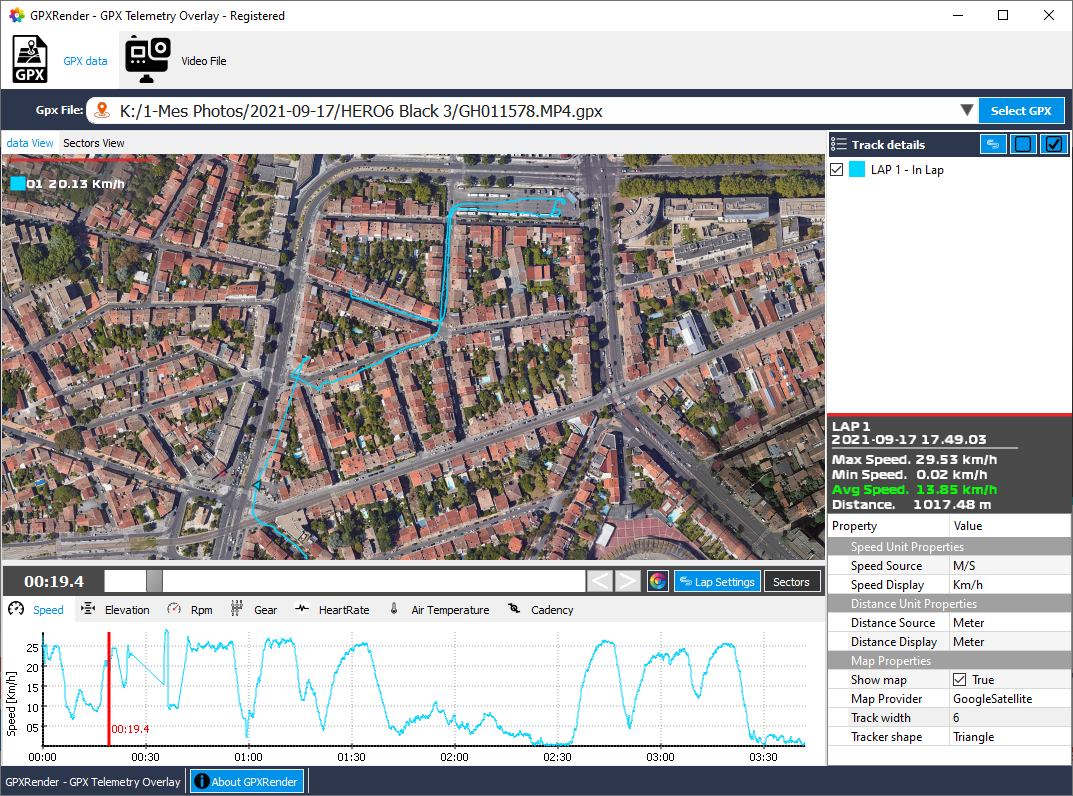Click the track reverse icon in Track details header

point(993,144)
